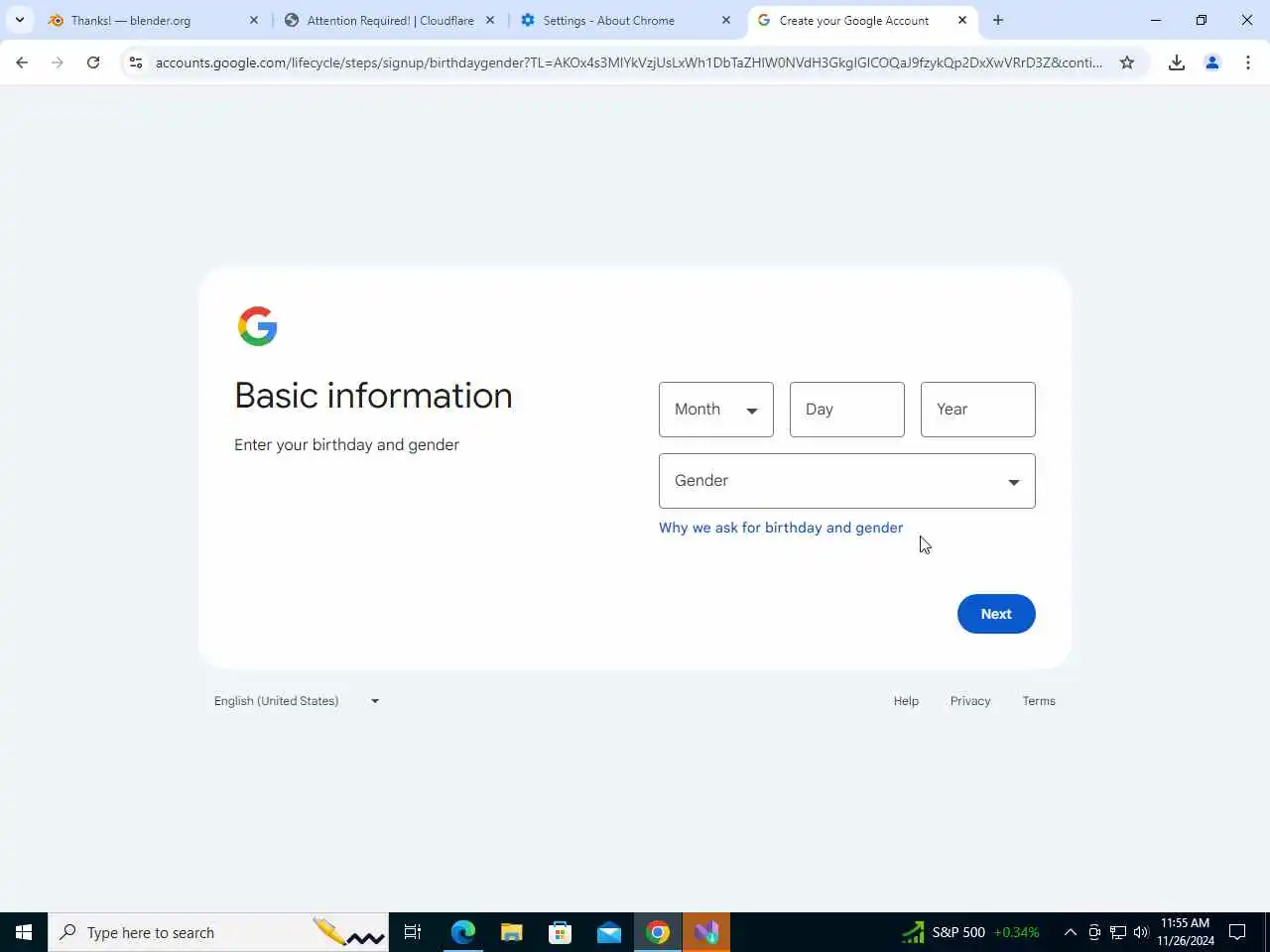Click the address bar URL
The height and width of the screenshot is (952, 1270).
pos(629,62)
